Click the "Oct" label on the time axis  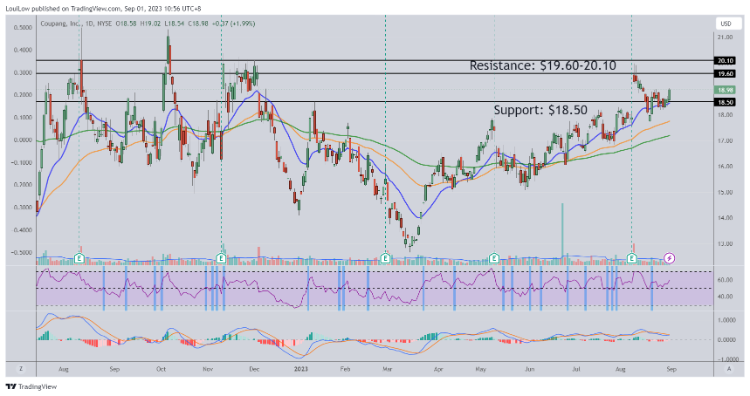coord(161,369)
